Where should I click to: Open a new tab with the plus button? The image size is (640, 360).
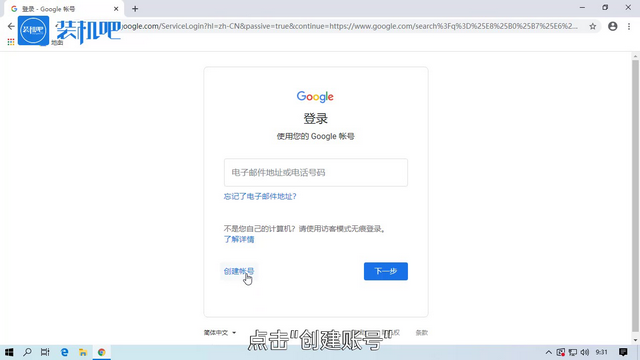[x=135, y=9]
